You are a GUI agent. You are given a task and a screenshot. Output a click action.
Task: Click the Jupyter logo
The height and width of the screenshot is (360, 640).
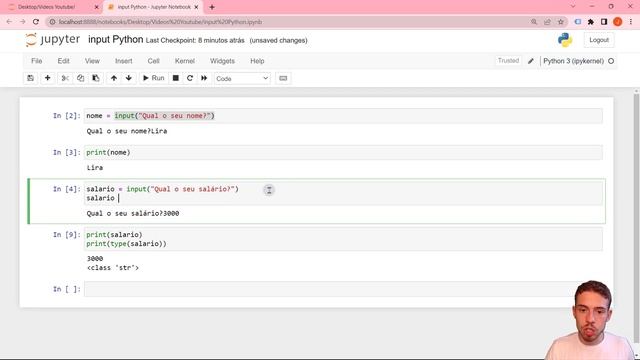pos(53,40)
